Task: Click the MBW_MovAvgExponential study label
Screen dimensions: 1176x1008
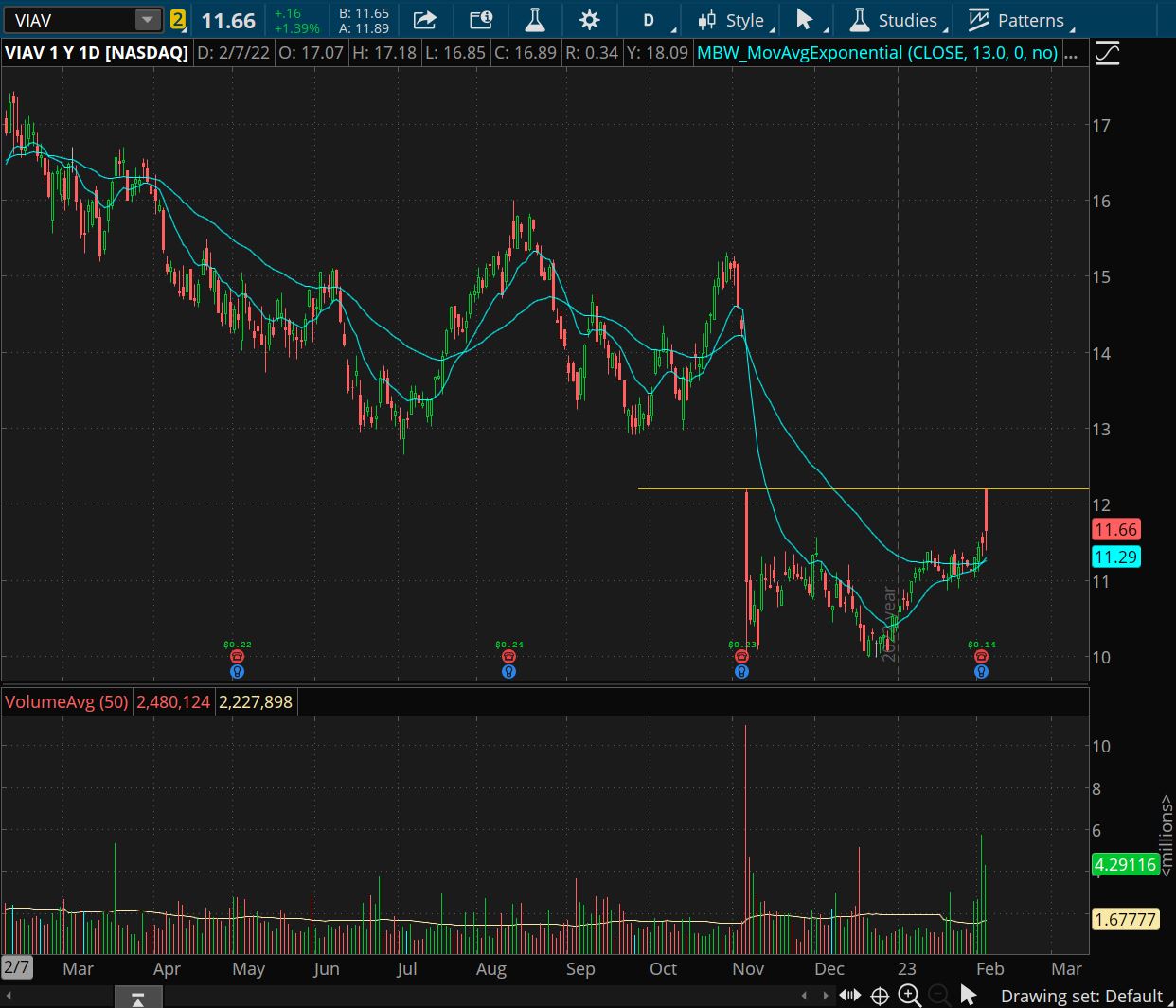Action: [877, 53]
